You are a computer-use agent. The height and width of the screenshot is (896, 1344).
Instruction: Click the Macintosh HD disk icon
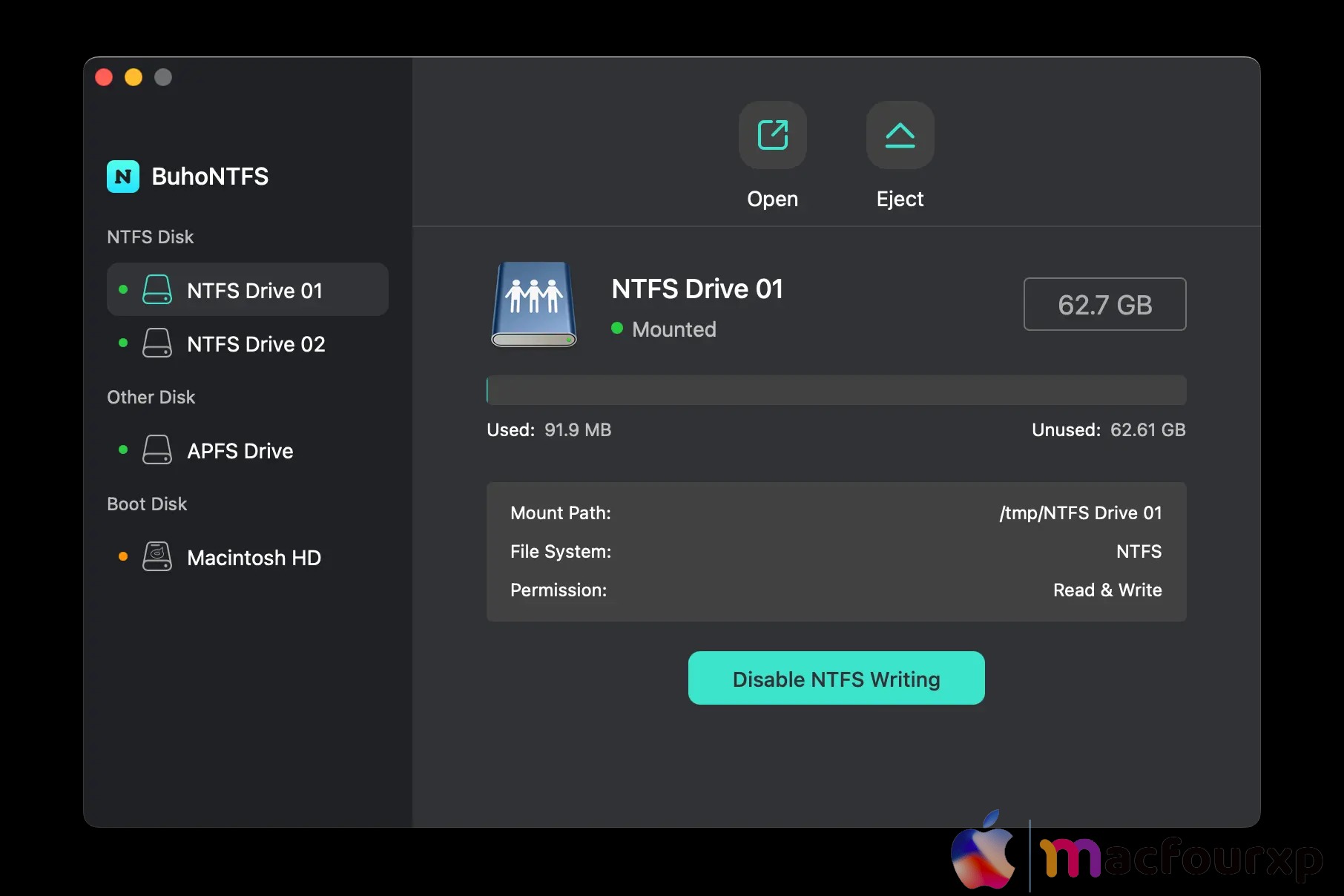[157, 557]
